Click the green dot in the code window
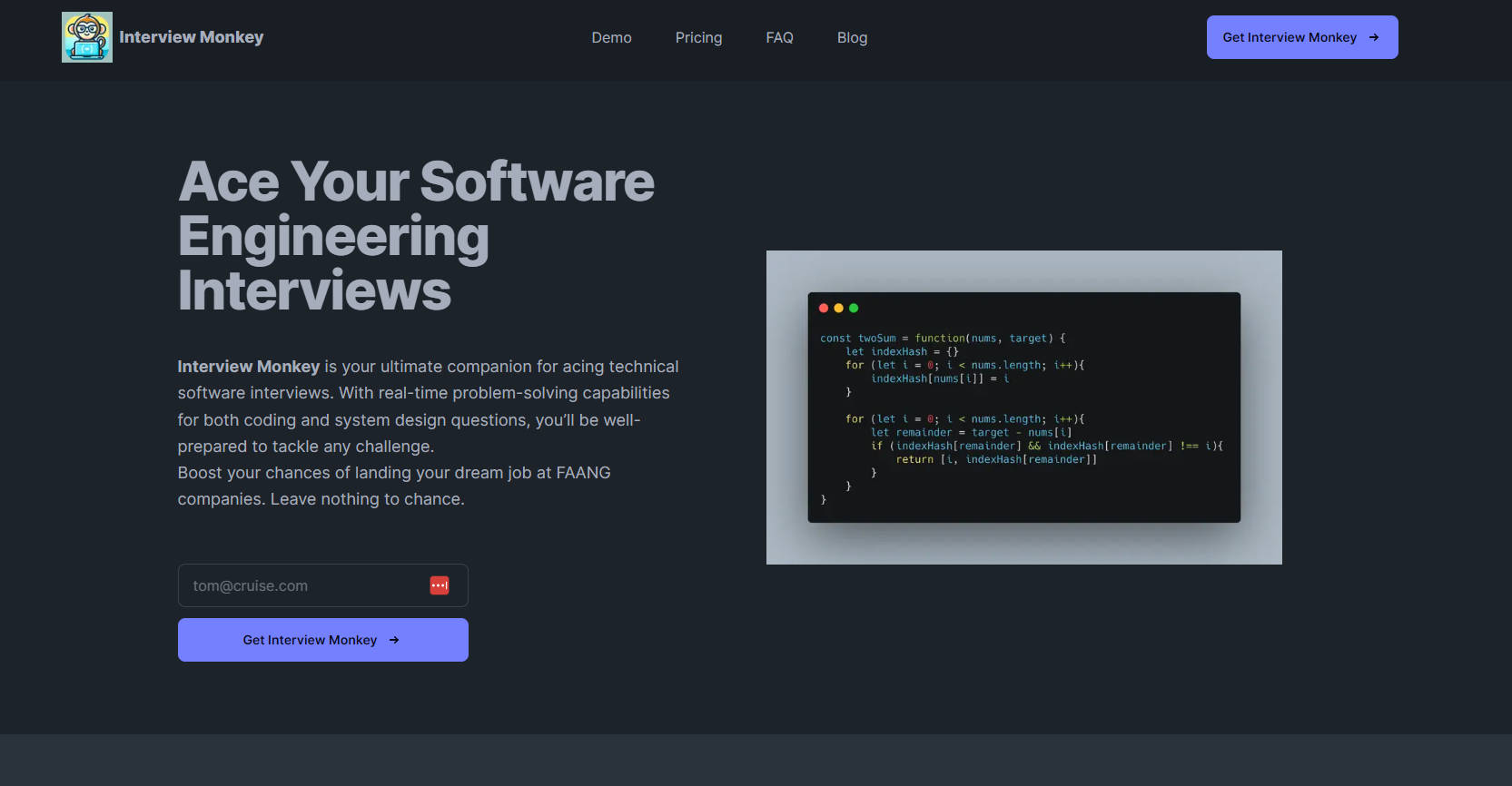 (854, 309)
